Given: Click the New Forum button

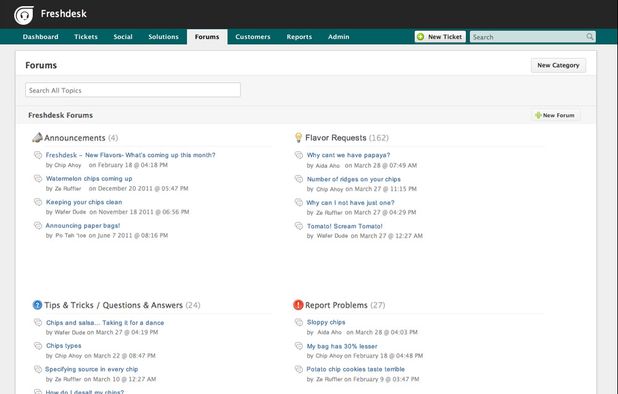Looking at the screenshot, I should (x=555, y=115).
